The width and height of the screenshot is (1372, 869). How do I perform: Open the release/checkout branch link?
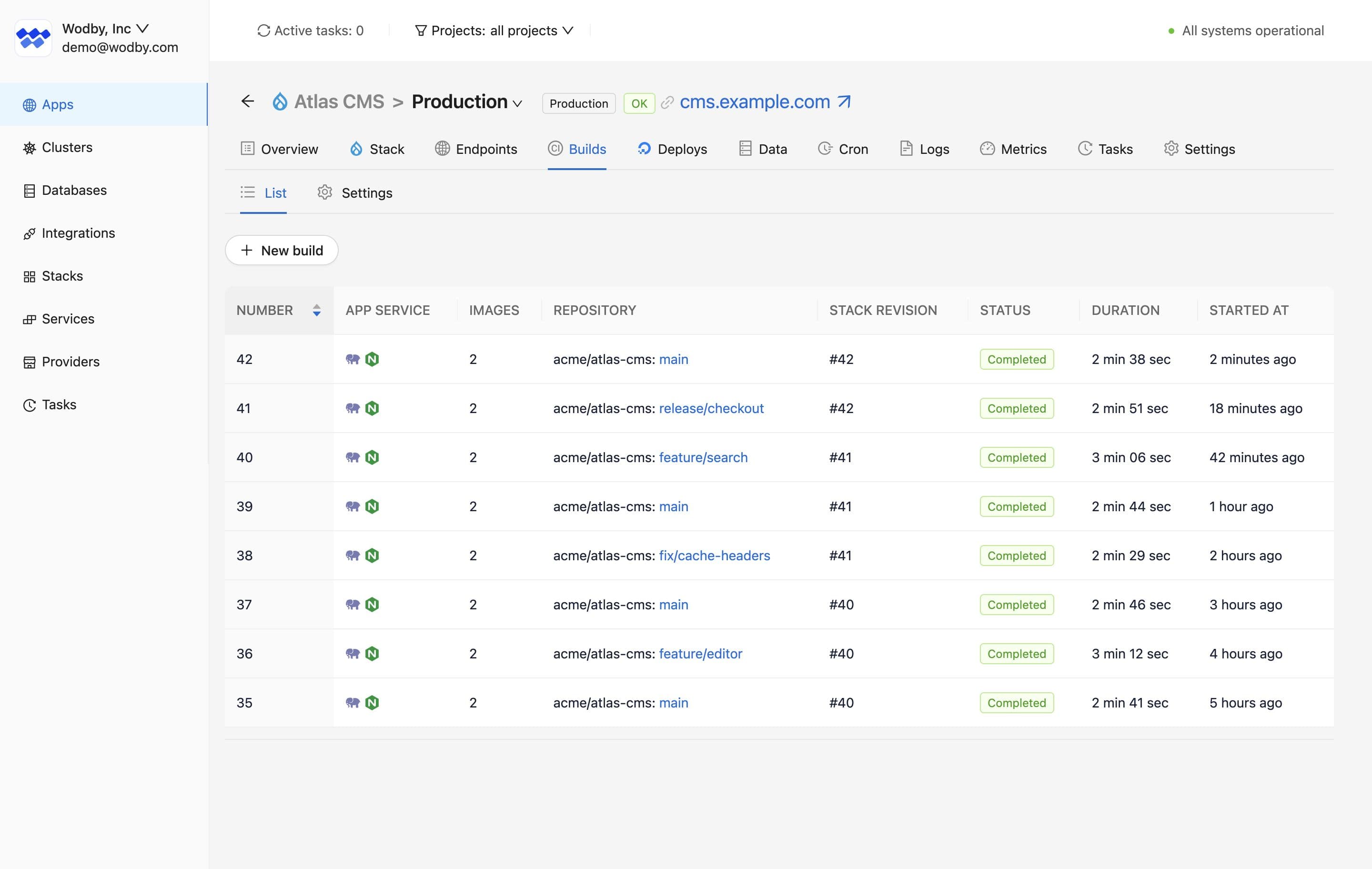click(711, 408)
